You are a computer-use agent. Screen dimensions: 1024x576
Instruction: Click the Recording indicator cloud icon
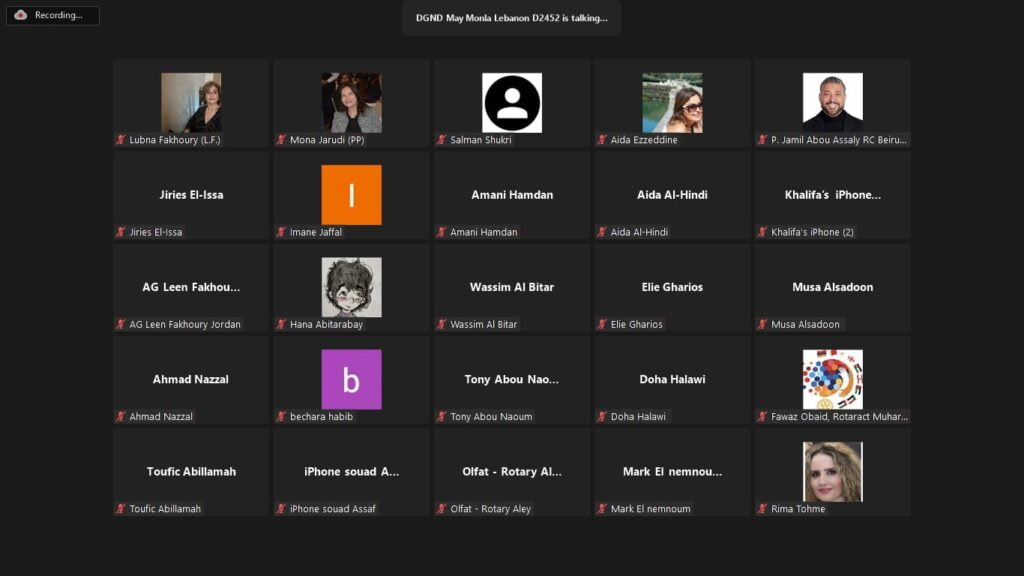20,14
